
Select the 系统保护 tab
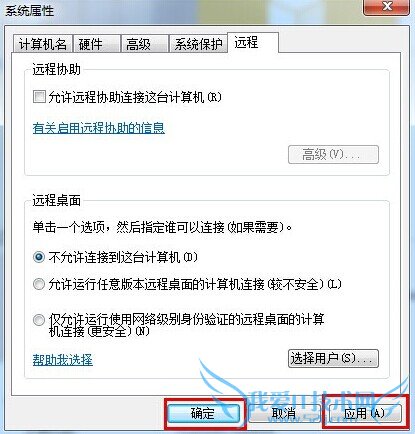pos(198,44)
